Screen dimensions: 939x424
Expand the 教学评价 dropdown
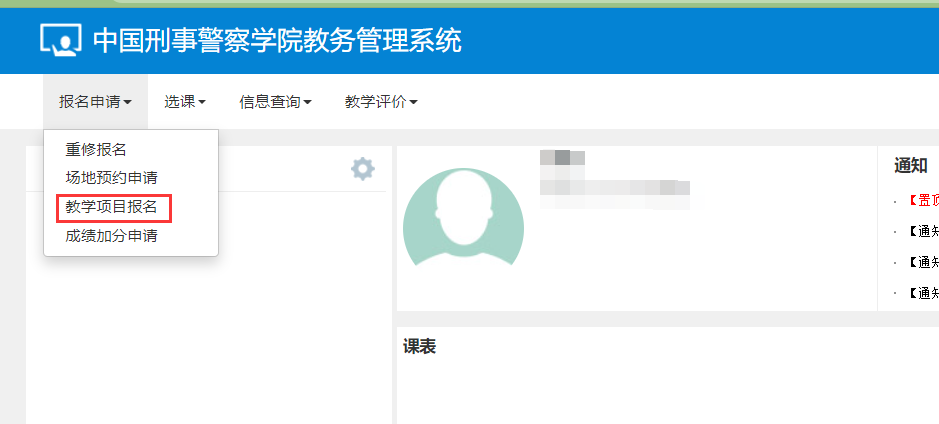tap(381, 101)
